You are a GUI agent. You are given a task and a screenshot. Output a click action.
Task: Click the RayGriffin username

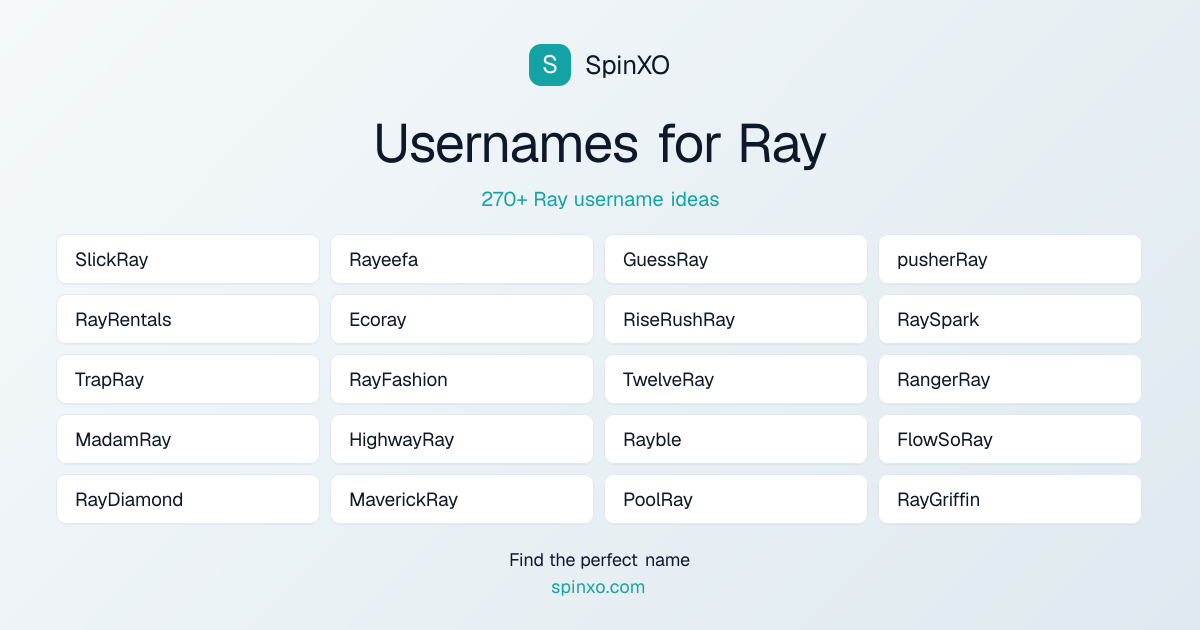[1010, 499]
